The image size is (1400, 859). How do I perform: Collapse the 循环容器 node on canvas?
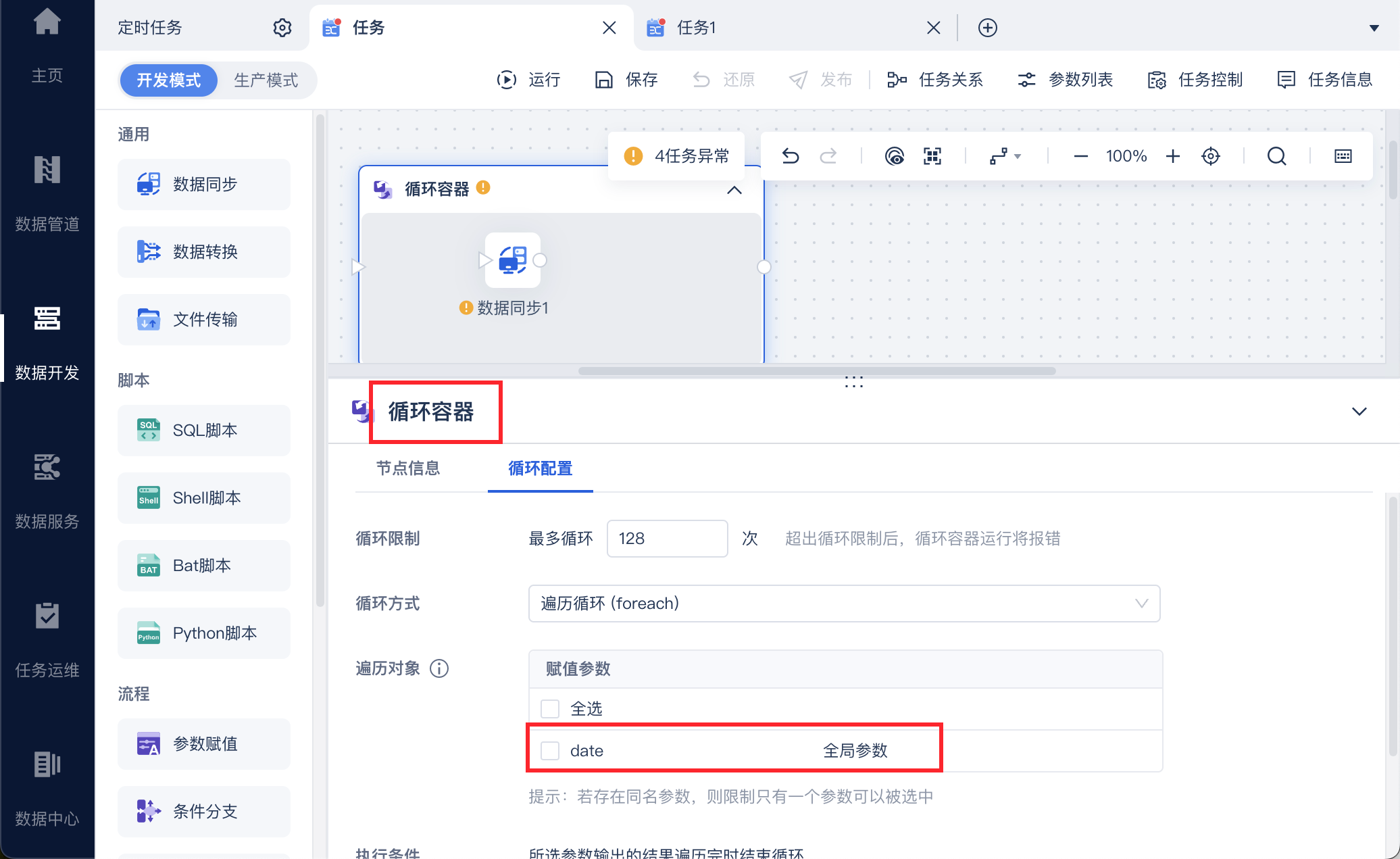click(x=734, y=190)
